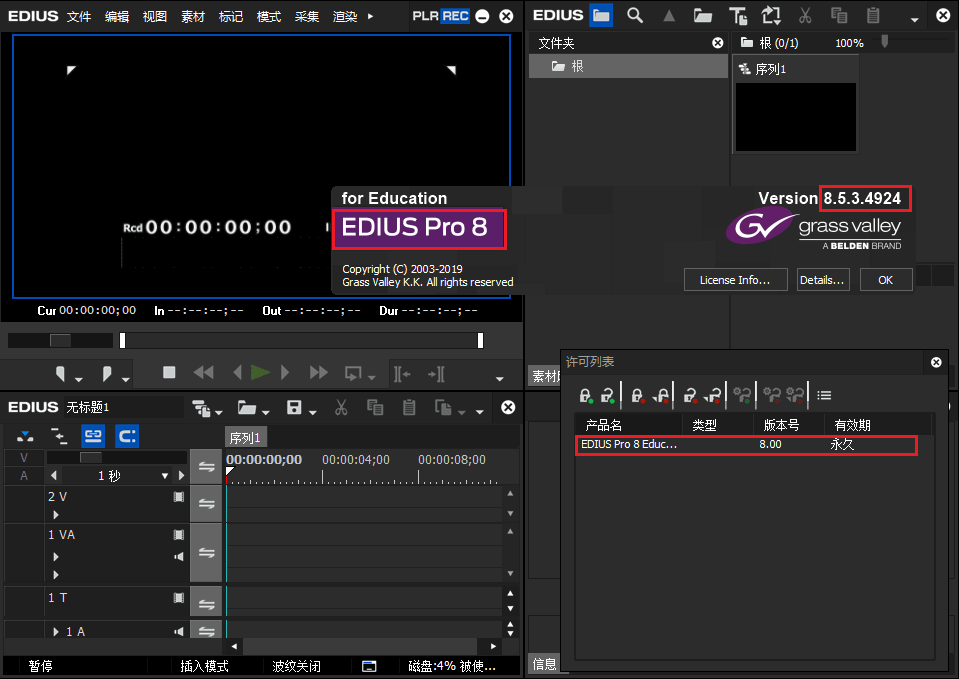Click the first green-dot lock license icon
959x679 pixels.
pos(585,395)
